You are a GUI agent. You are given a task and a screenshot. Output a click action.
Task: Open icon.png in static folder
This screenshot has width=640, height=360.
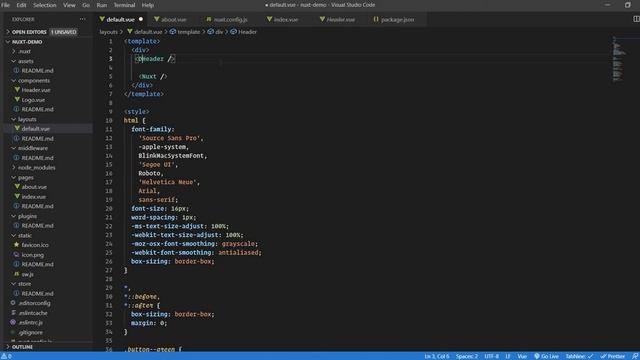tap(32, 255)
